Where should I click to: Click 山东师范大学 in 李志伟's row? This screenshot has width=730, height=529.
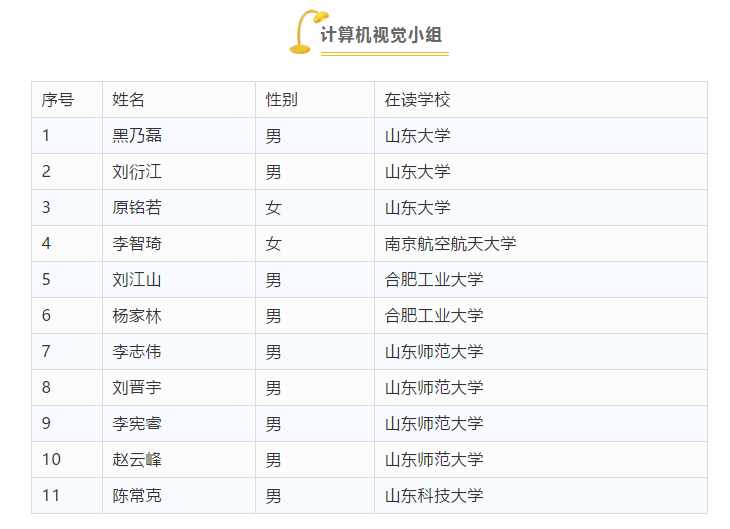coord(434,352)
